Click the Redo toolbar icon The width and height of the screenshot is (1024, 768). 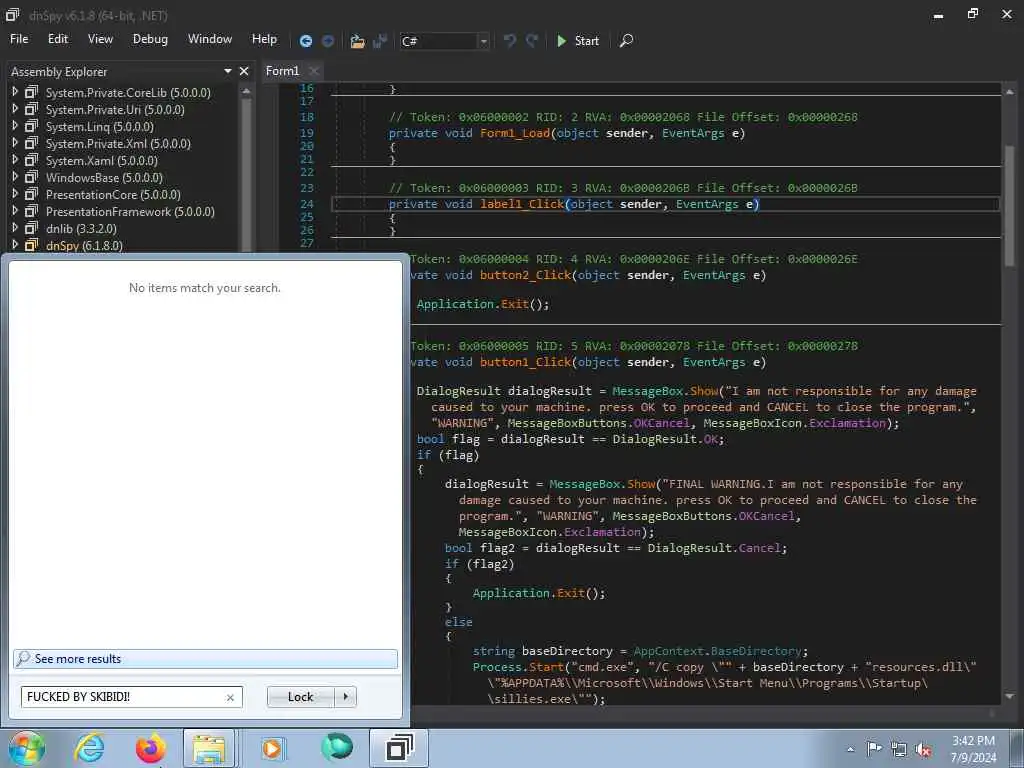click(x=532, y=40)
